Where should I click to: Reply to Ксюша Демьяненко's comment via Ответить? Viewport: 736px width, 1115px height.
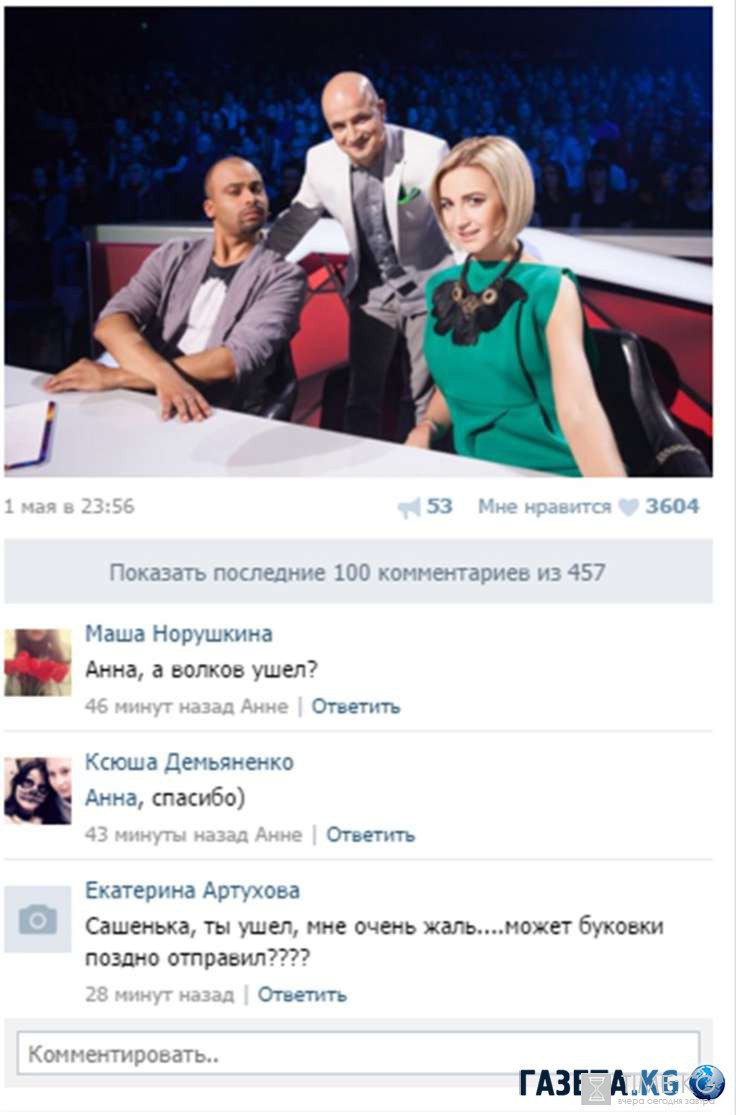click(370, 835)
